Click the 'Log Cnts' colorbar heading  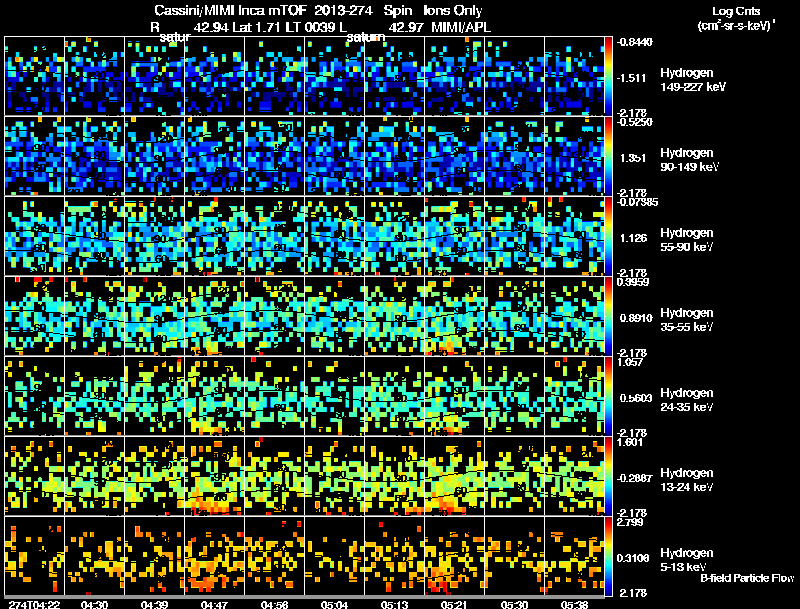tap(736, 11)
